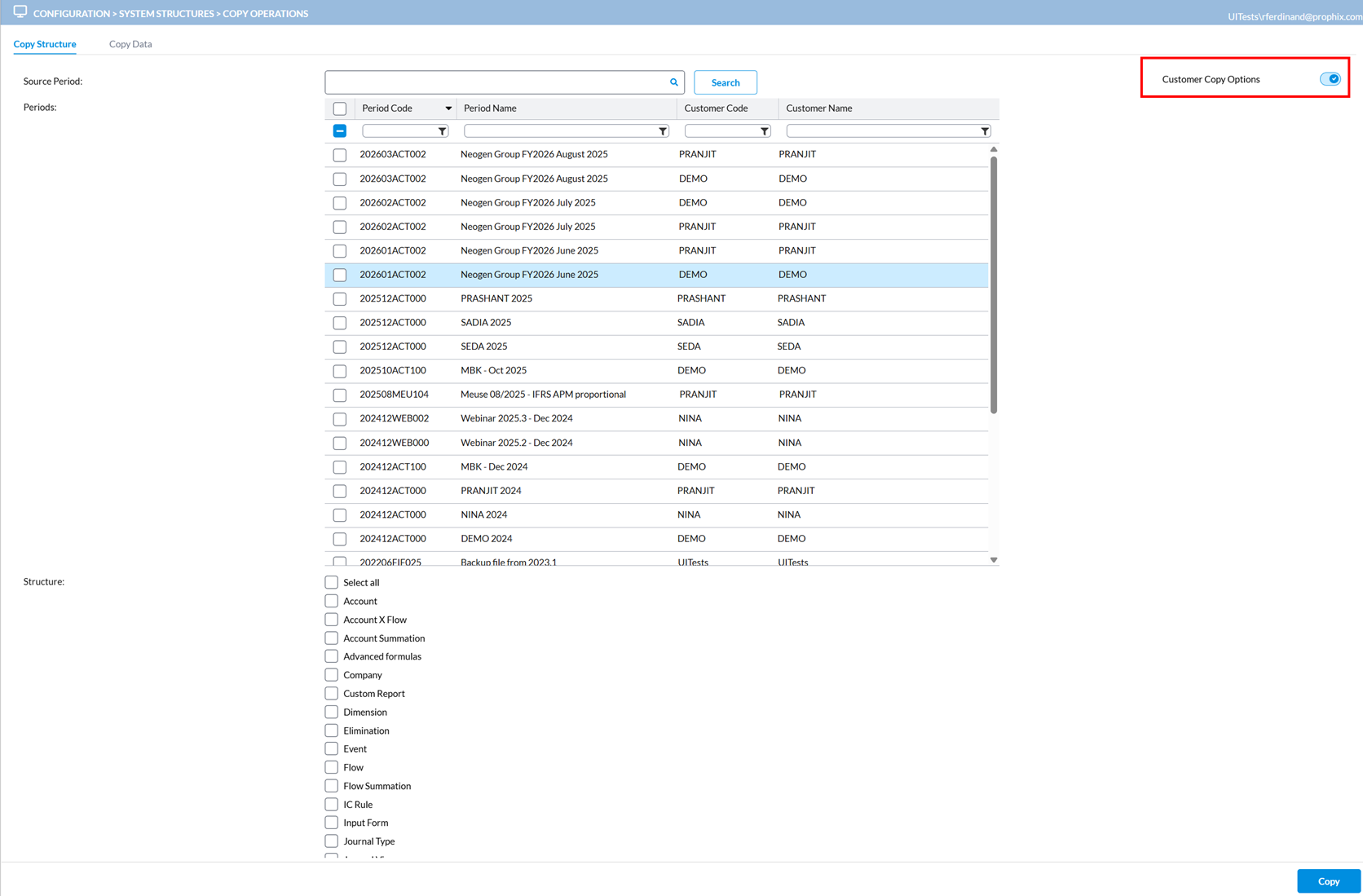Viewport: 1363px width, 896px height.
Task: Open the Customer Code filter icon
Action: [x=764, y=131]
